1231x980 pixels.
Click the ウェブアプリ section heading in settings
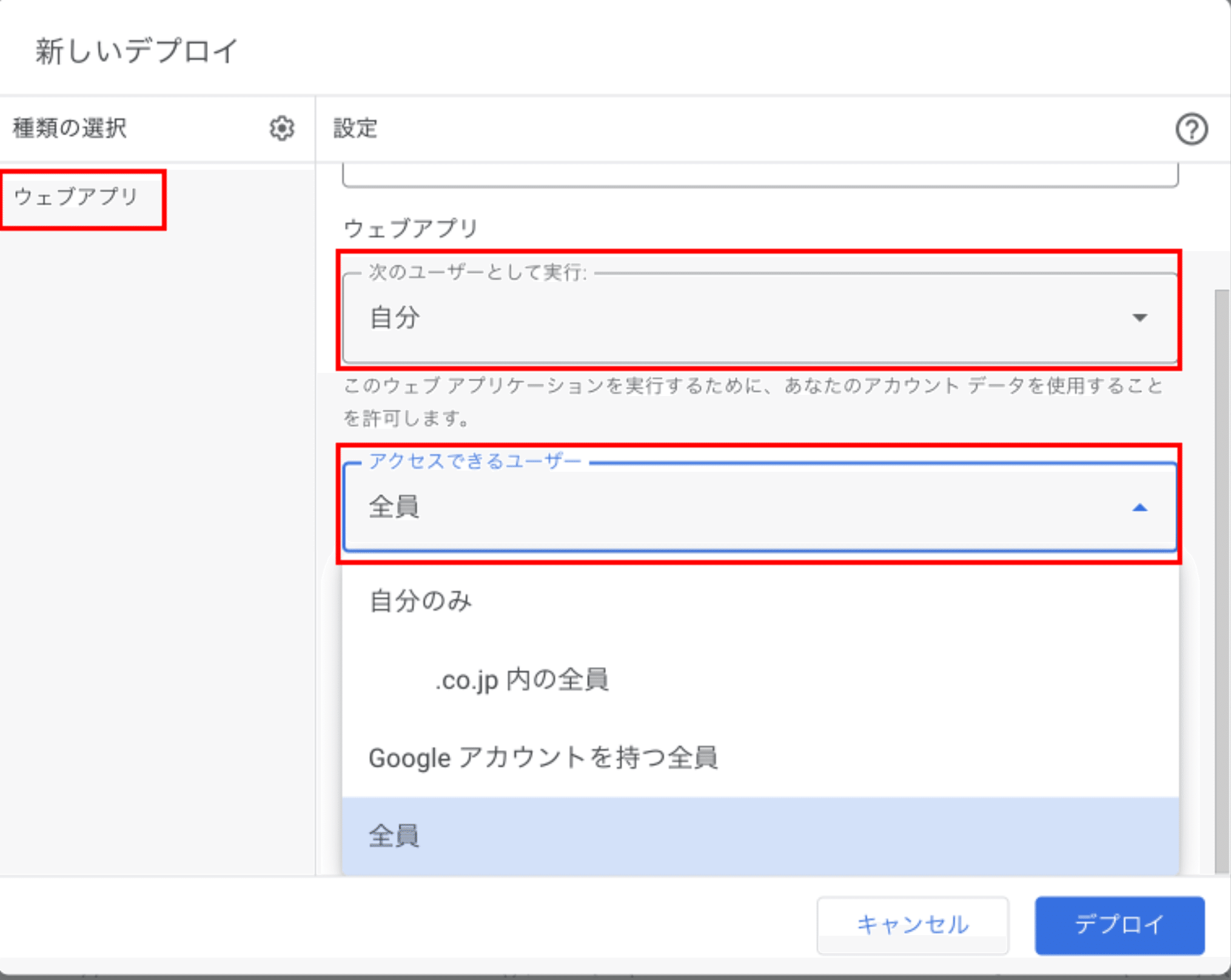point(411,229)
